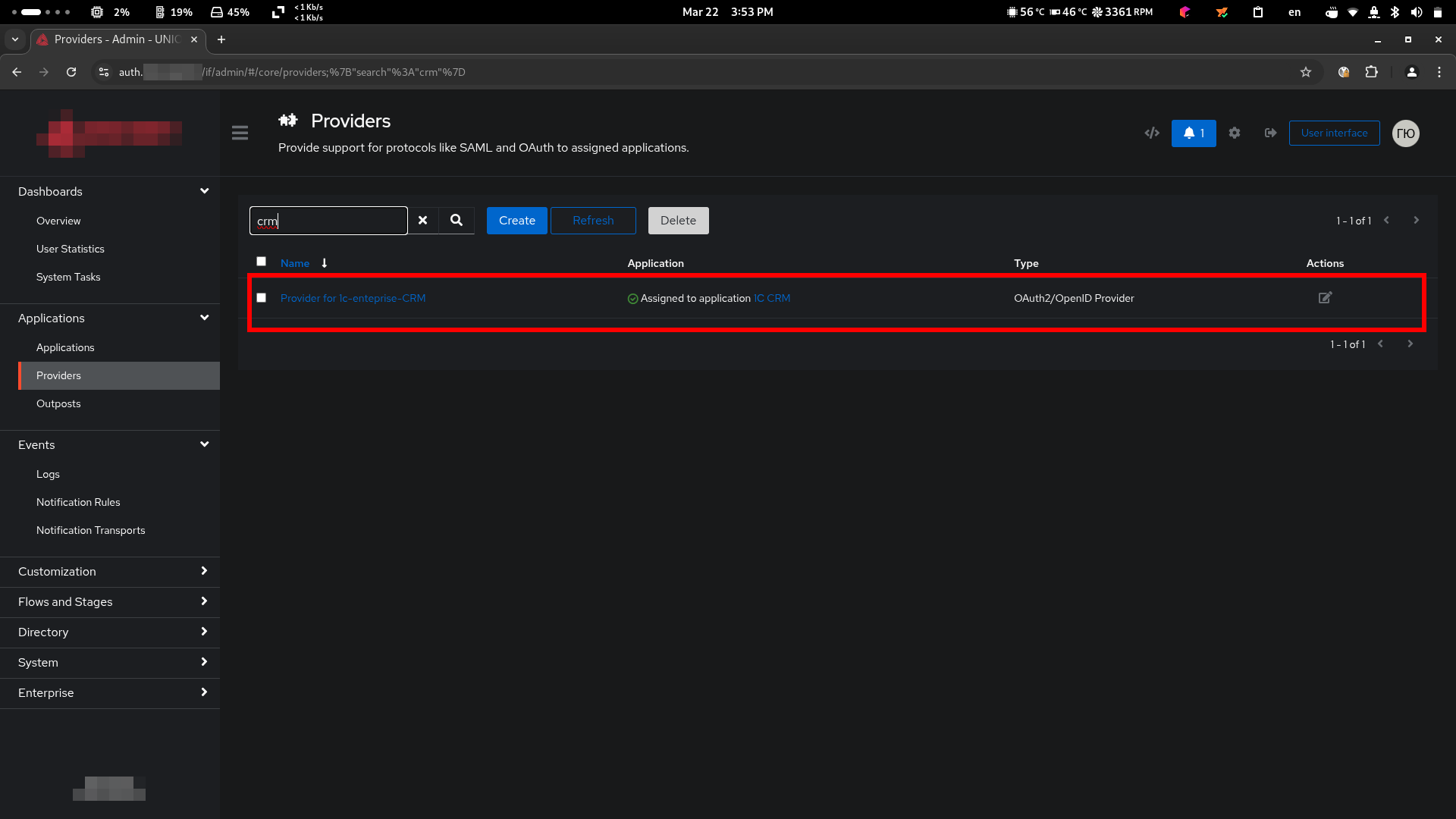Open the API drawer code icon
The height and width of the screenshot is (819, 1456).
(1152, 133)
